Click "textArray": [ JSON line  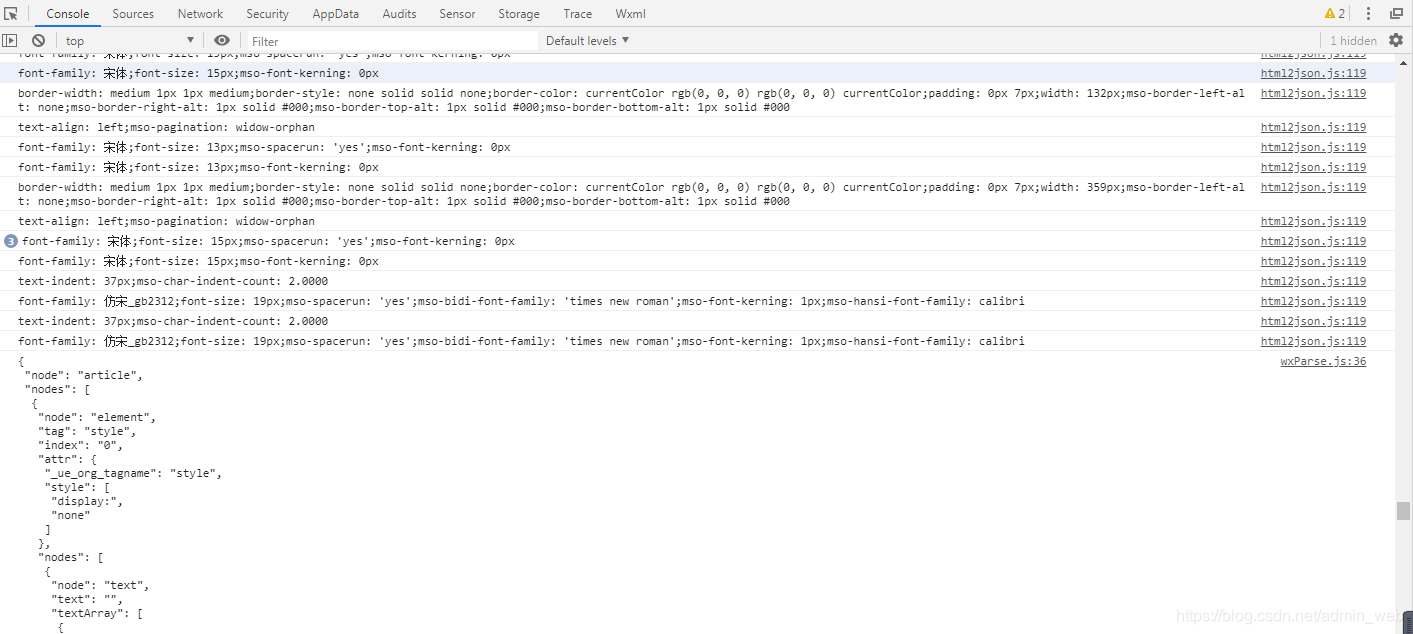pyautogui.click(x=97, y=613)
